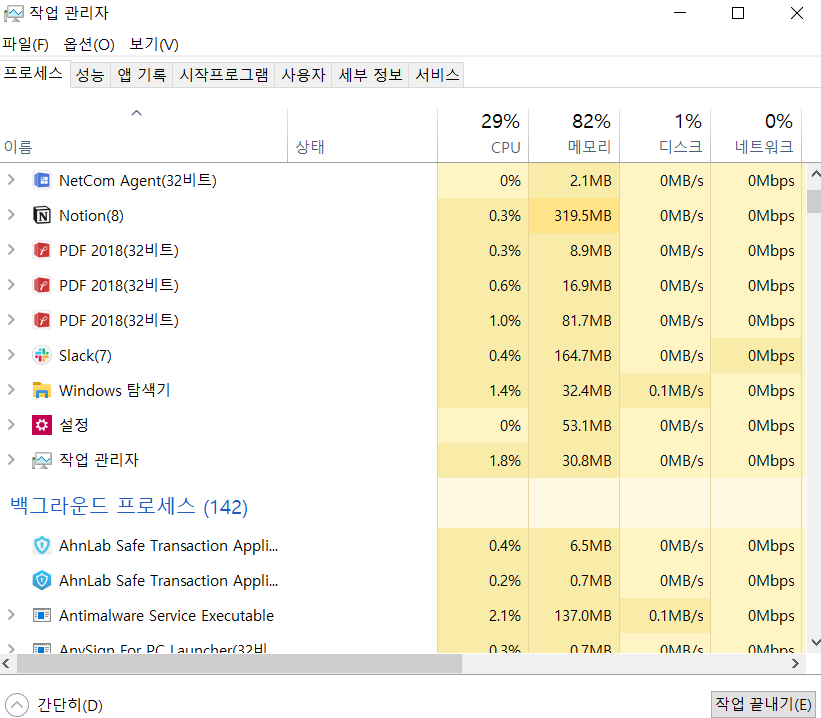This screenshot has height=718, width=821.
Task: Click Notion memory value 319.5MB
Action: tap(583, 216)
